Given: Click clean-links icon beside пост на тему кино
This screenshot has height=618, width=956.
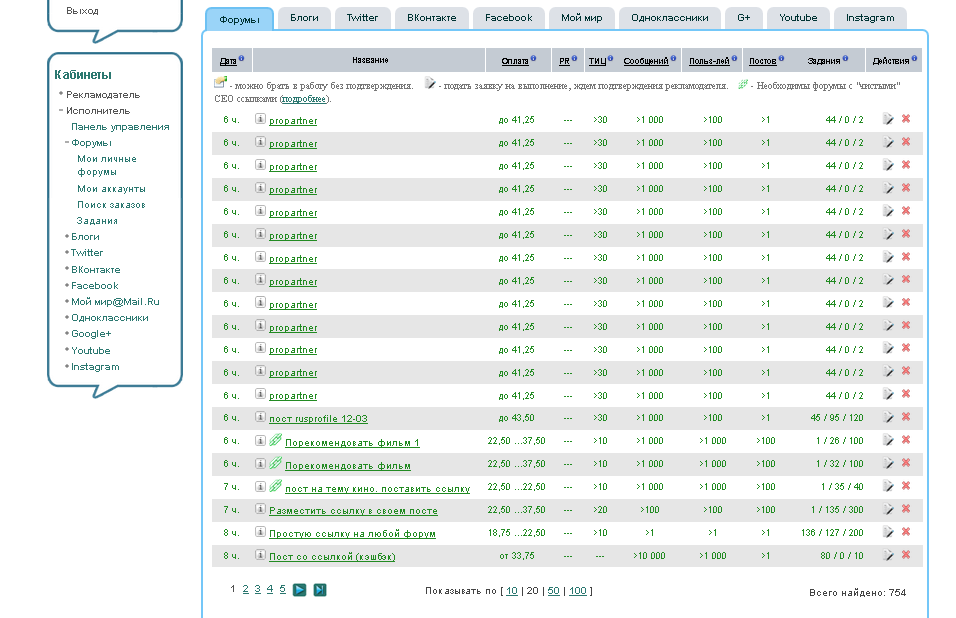Looking at the screenshot, I should coord(276,486).
